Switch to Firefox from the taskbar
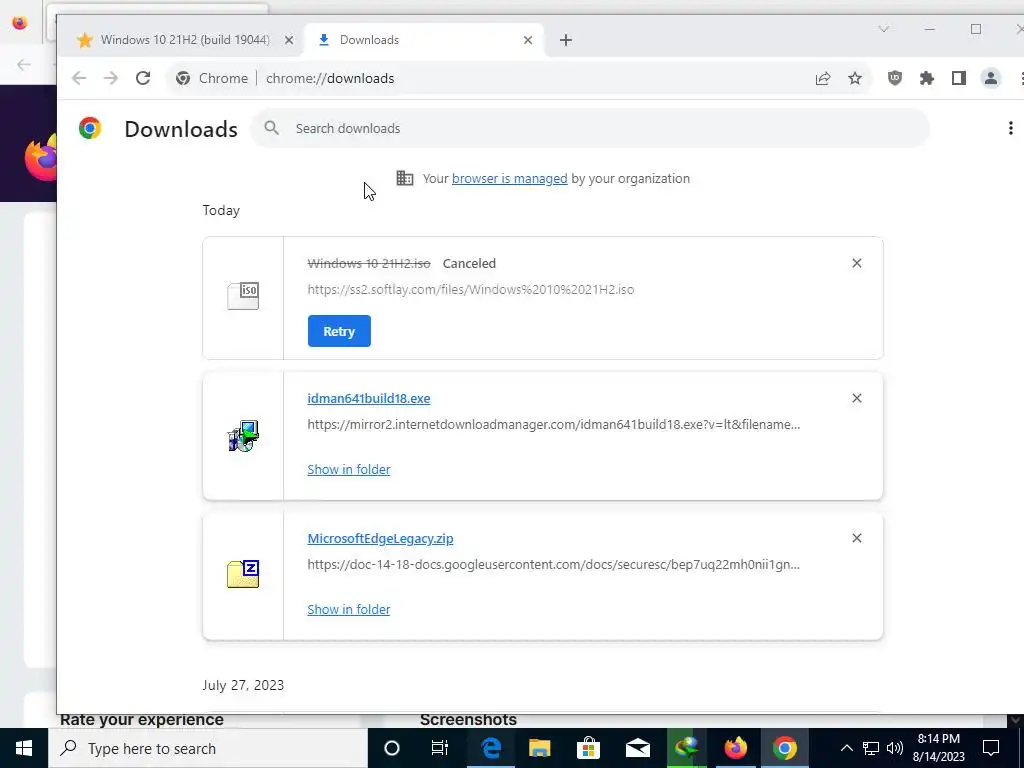 (735, 748)
